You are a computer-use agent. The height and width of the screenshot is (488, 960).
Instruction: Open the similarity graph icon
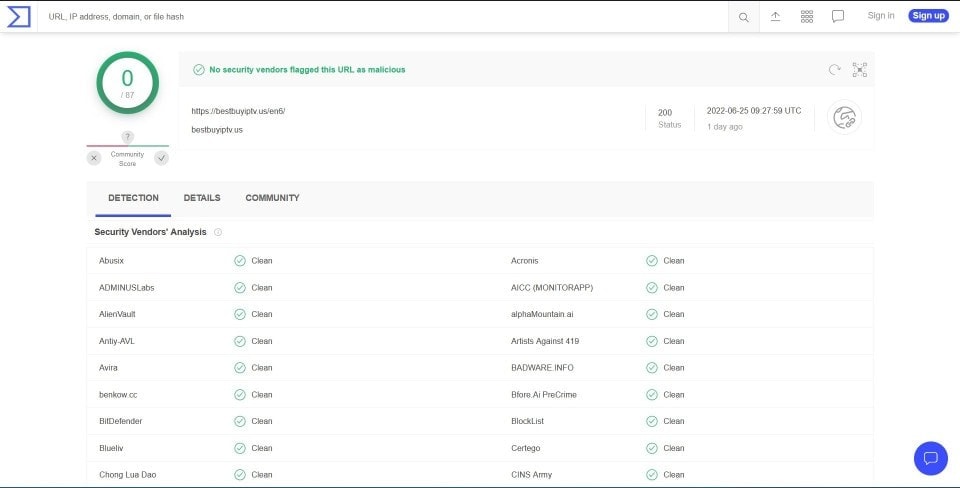click(860, 70)
